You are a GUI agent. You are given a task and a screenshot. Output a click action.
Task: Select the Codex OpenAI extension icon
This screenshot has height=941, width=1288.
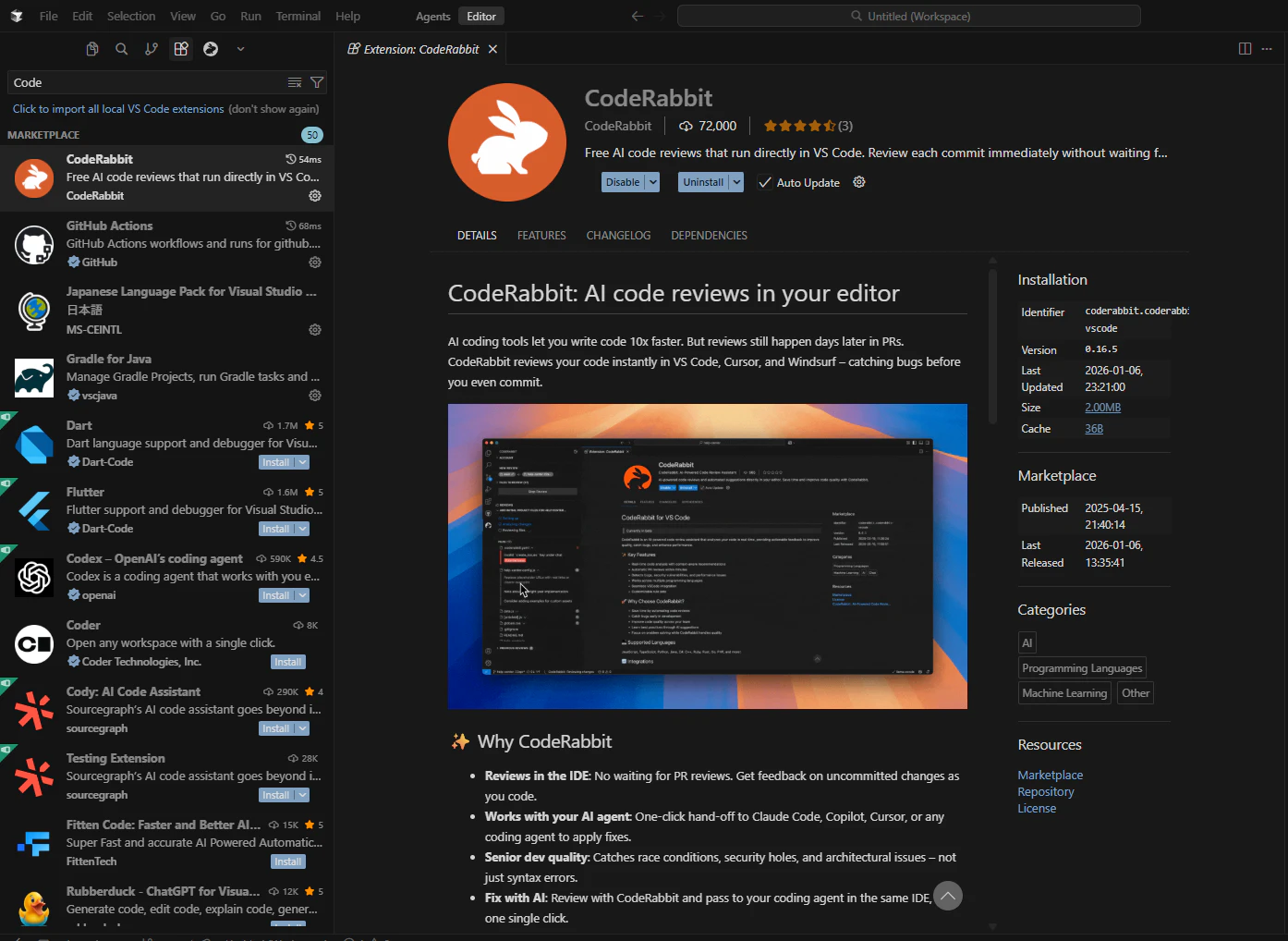pos(34,577)
